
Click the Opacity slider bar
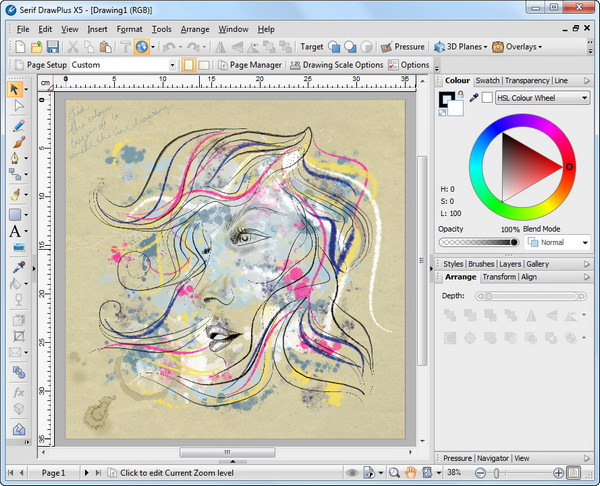pos(479,242)
